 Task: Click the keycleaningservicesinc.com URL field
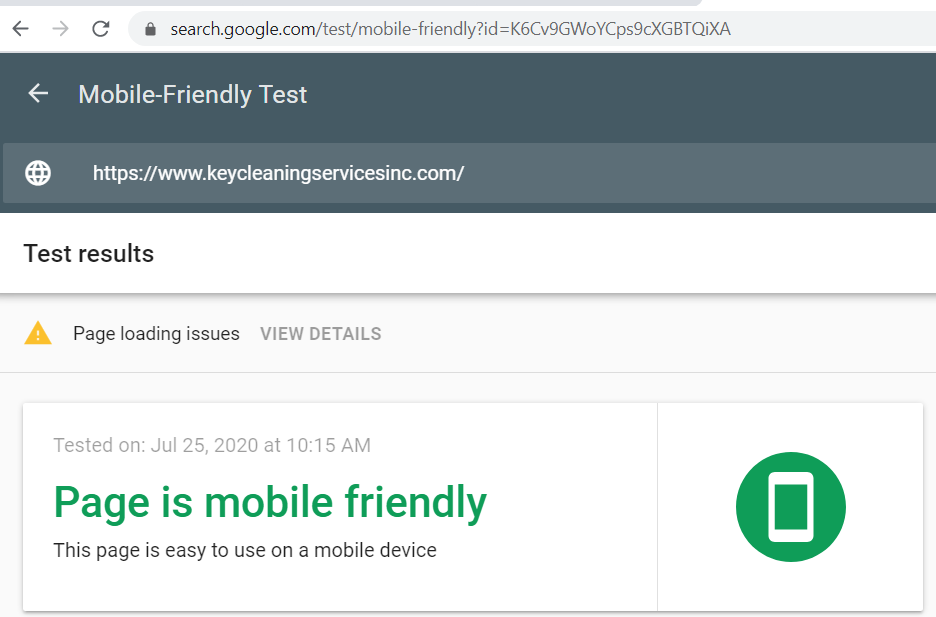[278, 173]
